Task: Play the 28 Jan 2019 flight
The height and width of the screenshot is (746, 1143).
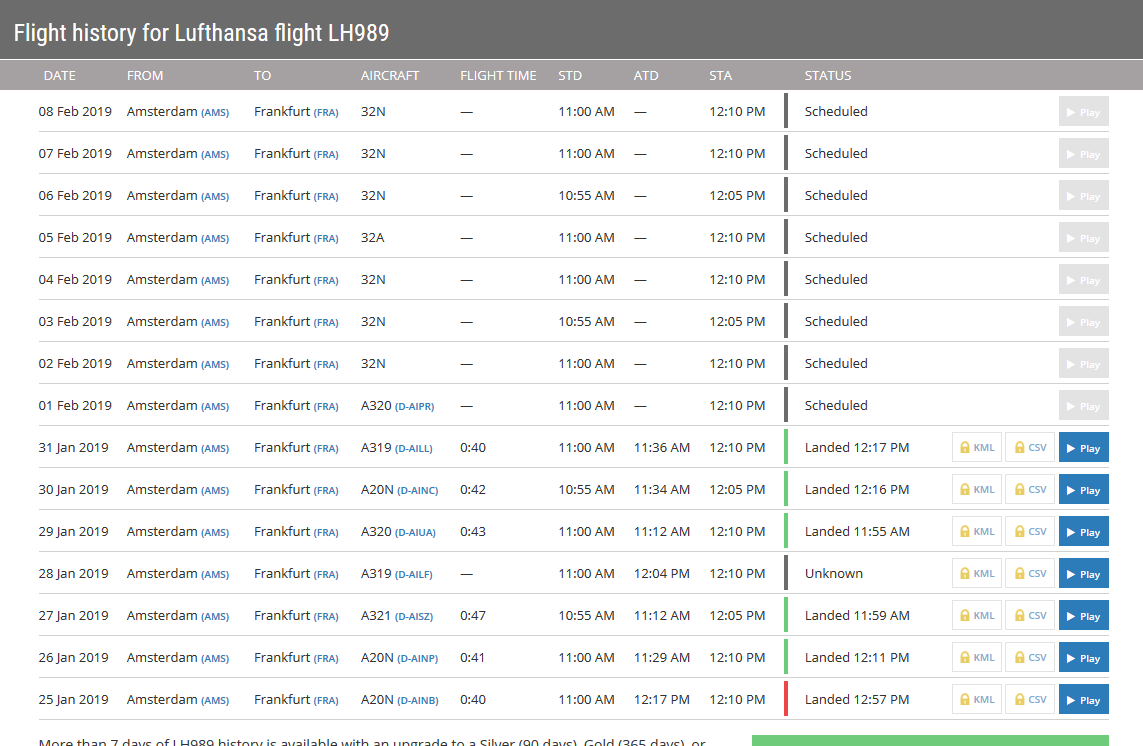Action: (1083, 574)
